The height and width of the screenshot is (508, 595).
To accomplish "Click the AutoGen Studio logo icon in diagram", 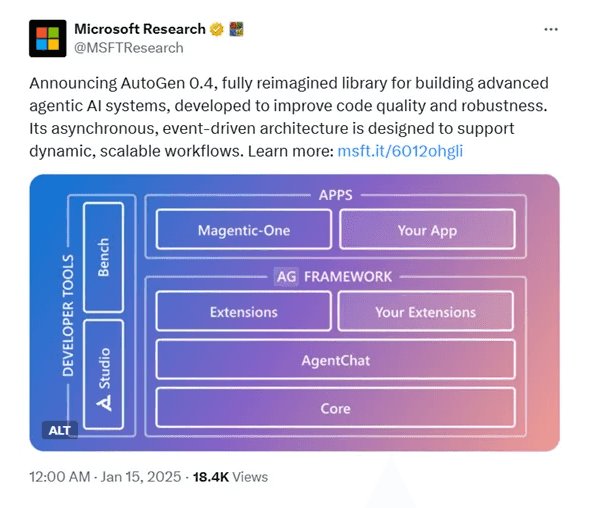I will [104, 403].
